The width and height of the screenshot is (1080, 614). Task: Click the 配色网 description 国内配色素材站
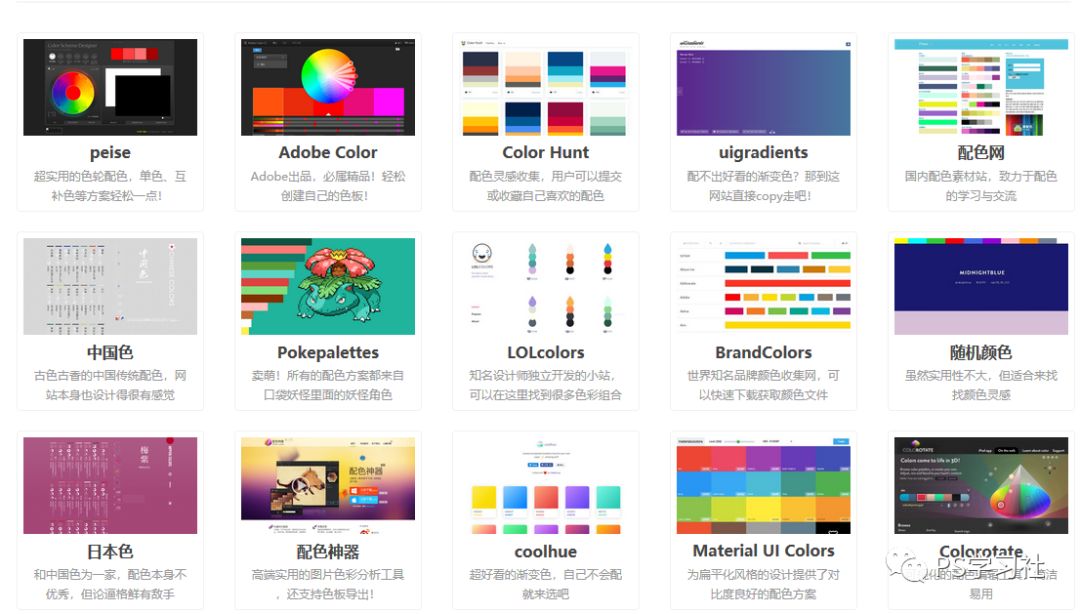tap(981, 186)
